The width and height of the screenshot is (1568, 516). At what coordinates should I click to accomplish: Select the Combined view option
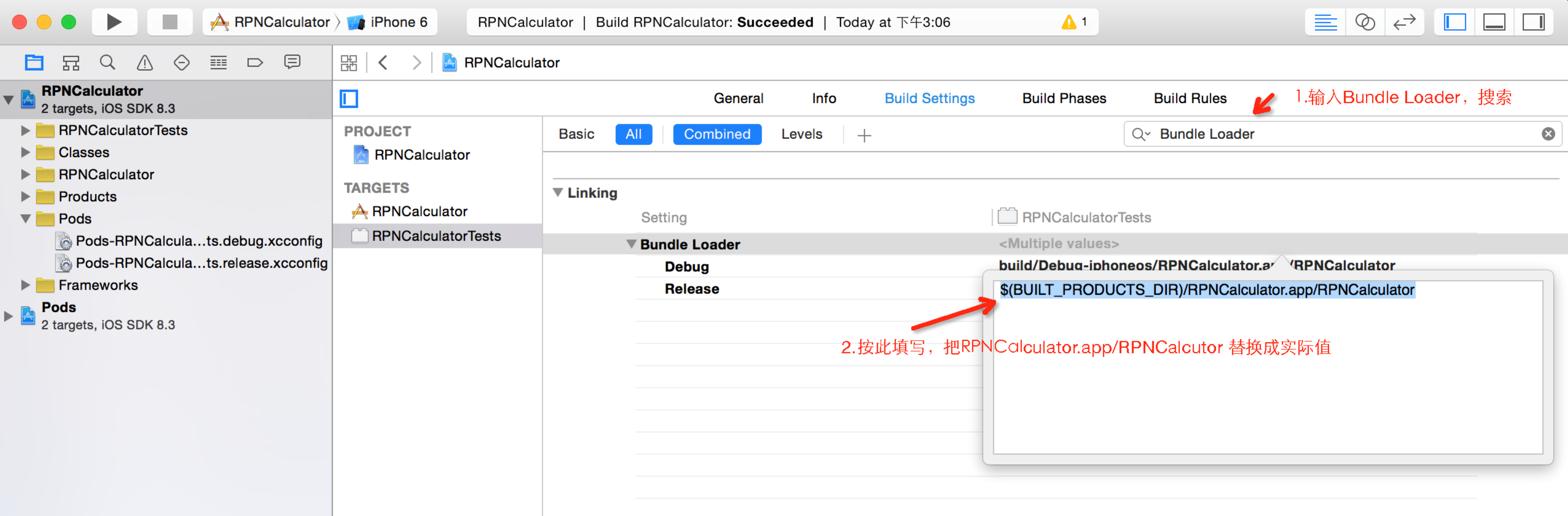[x=717, y=134]
